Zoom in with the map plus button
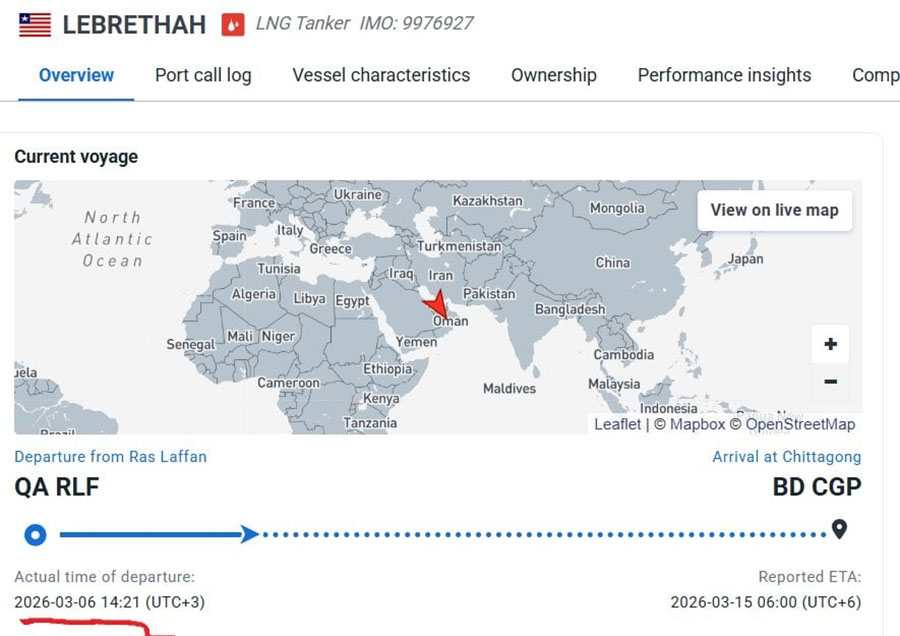The height and width of the screenshot is (636, 900). click(x=830, y=344)
